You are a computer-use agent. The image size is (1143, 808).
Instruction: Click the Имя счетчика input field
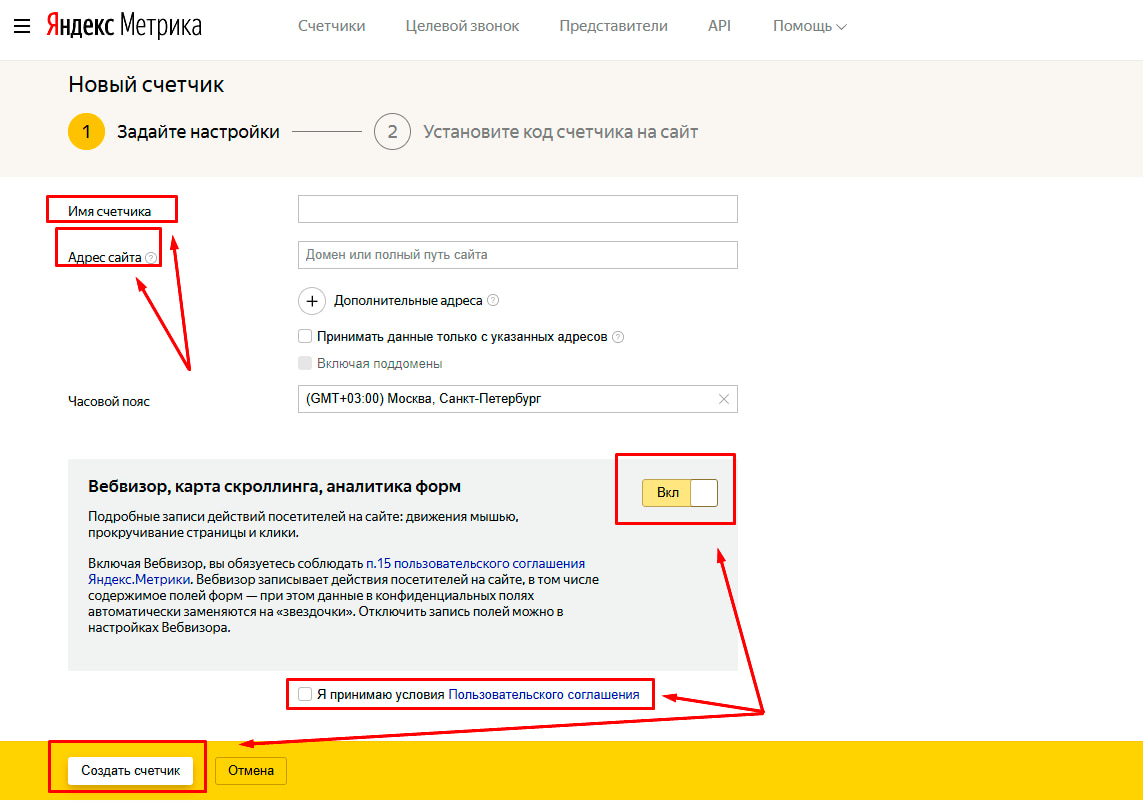[x=517, y=209]
